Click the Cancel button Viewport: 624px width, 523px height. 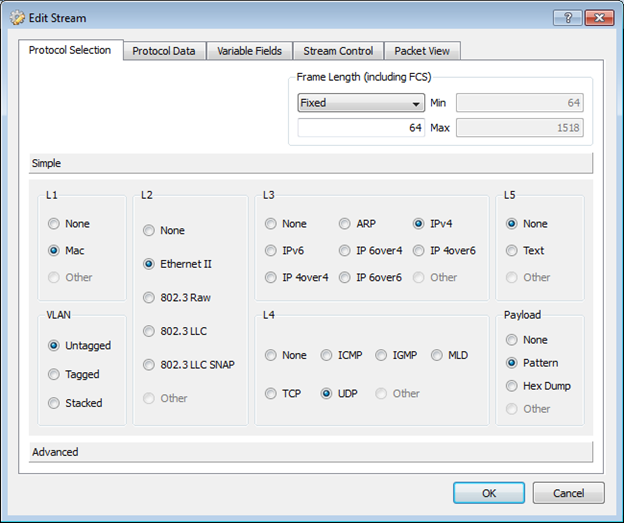tap(568, 493)
